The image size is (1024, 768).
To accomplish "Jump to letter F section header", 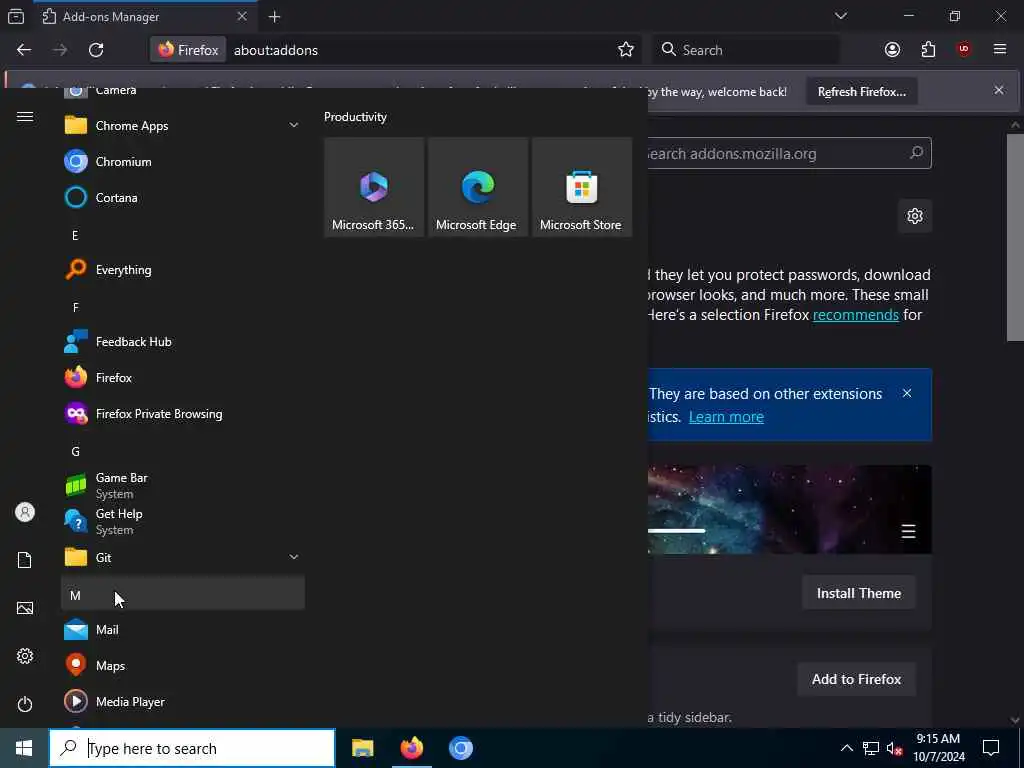I will (183, 307).
